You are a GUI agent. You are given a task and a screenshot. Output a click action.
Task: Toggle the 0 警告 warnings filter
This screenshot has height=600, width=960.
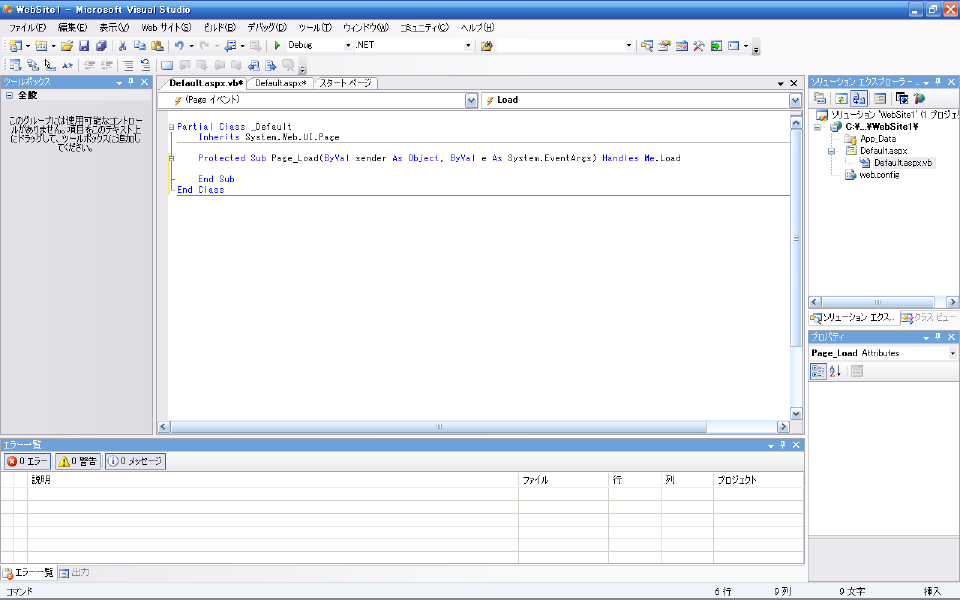click(x=78, y=461)
